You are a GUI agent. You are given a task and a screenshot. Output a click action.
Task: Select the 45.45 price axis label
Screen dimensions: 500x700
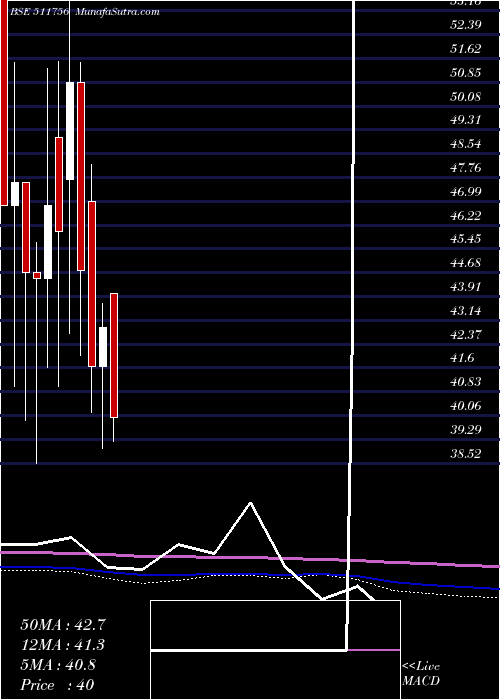(x=466, y=239)
